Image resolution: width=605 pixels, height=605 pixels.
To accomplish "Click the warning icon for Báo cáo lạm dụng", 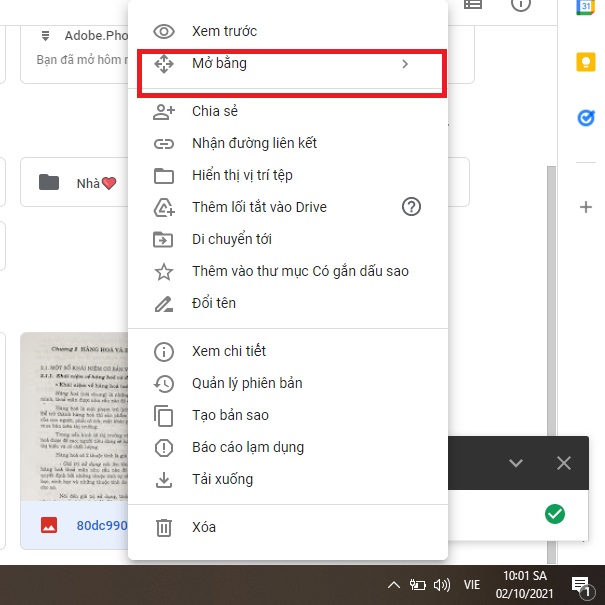I will 164,448.
